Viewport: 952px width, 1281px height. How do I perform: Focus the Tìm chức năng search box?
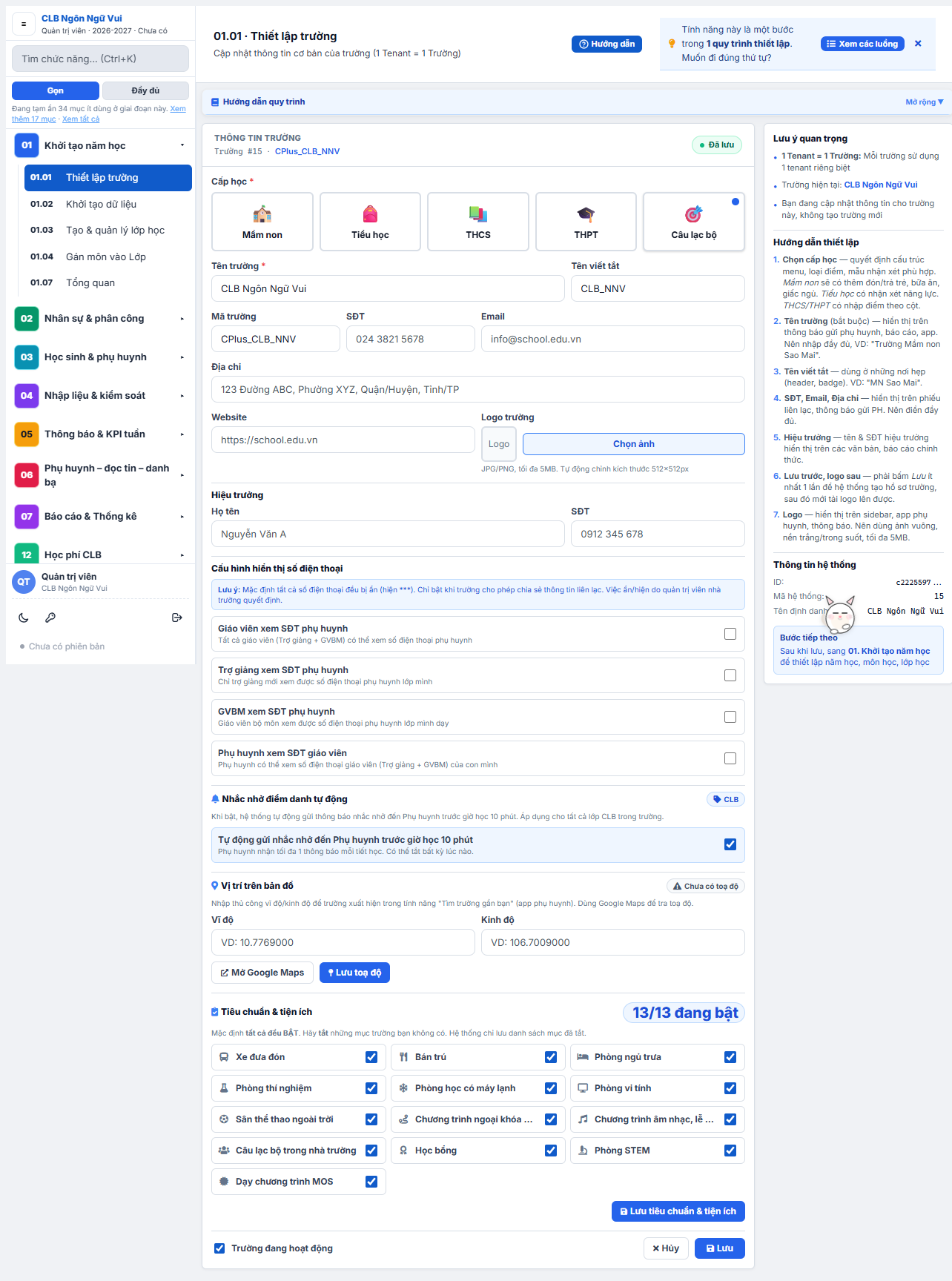100,59
